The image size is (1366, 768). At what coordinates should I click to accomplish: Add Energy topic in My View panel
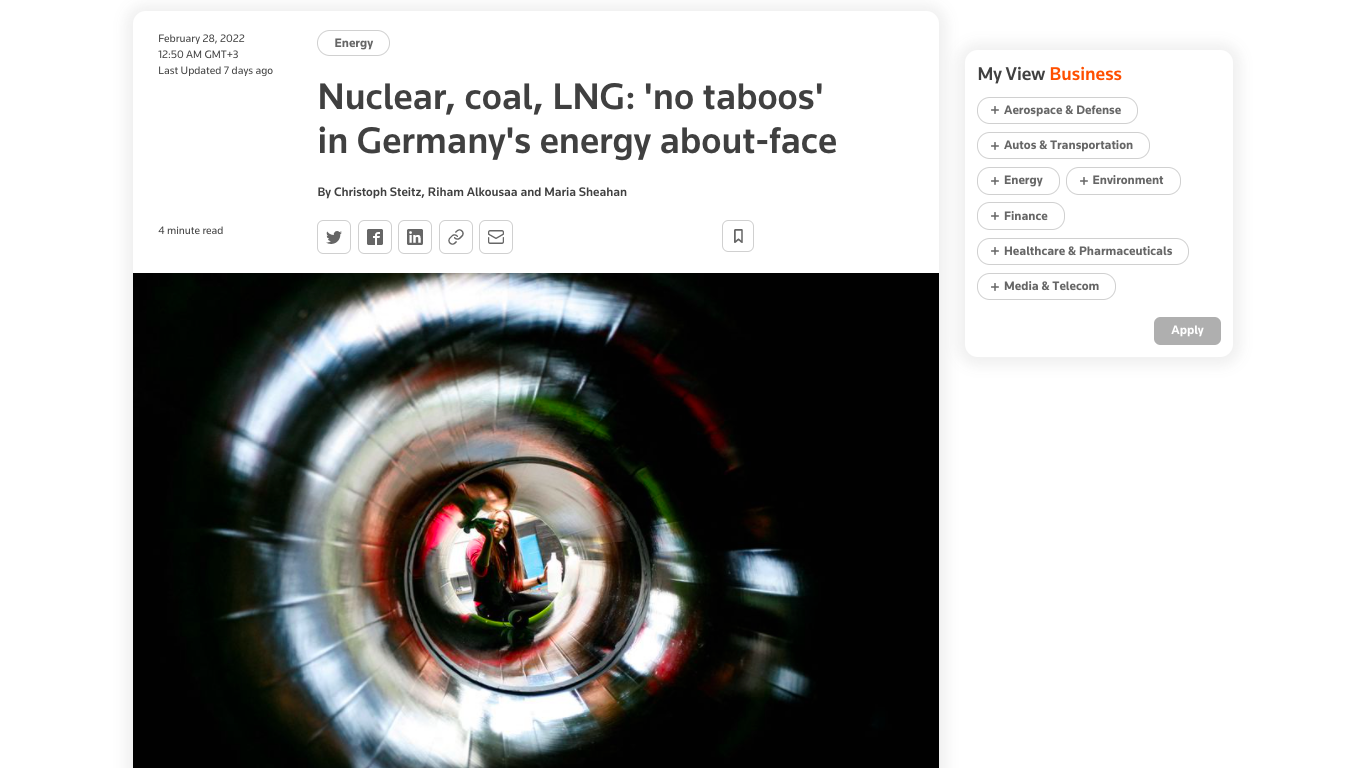click(x=1018, y=180)
